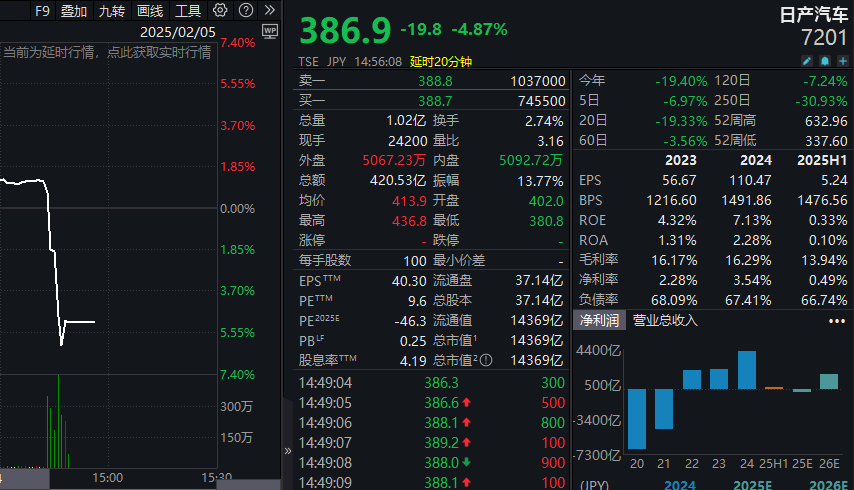This screenshot has width=854, height=490.
Task: Click the 叠加 overlay button
Action: coord(74,11)
